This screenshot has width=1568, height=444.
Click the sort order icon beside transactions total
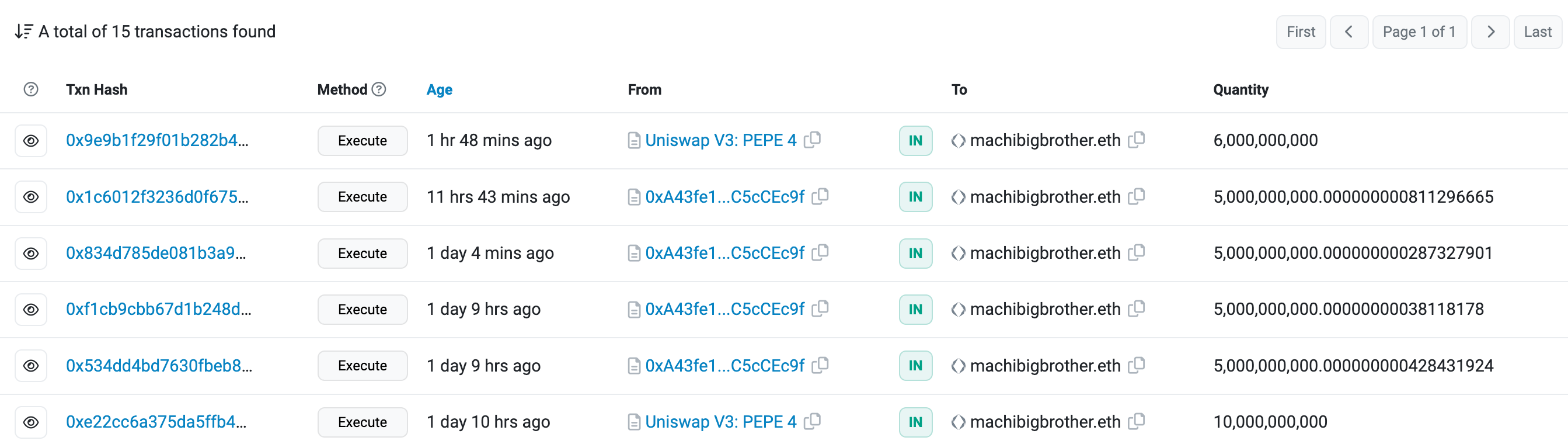[23, 31]
